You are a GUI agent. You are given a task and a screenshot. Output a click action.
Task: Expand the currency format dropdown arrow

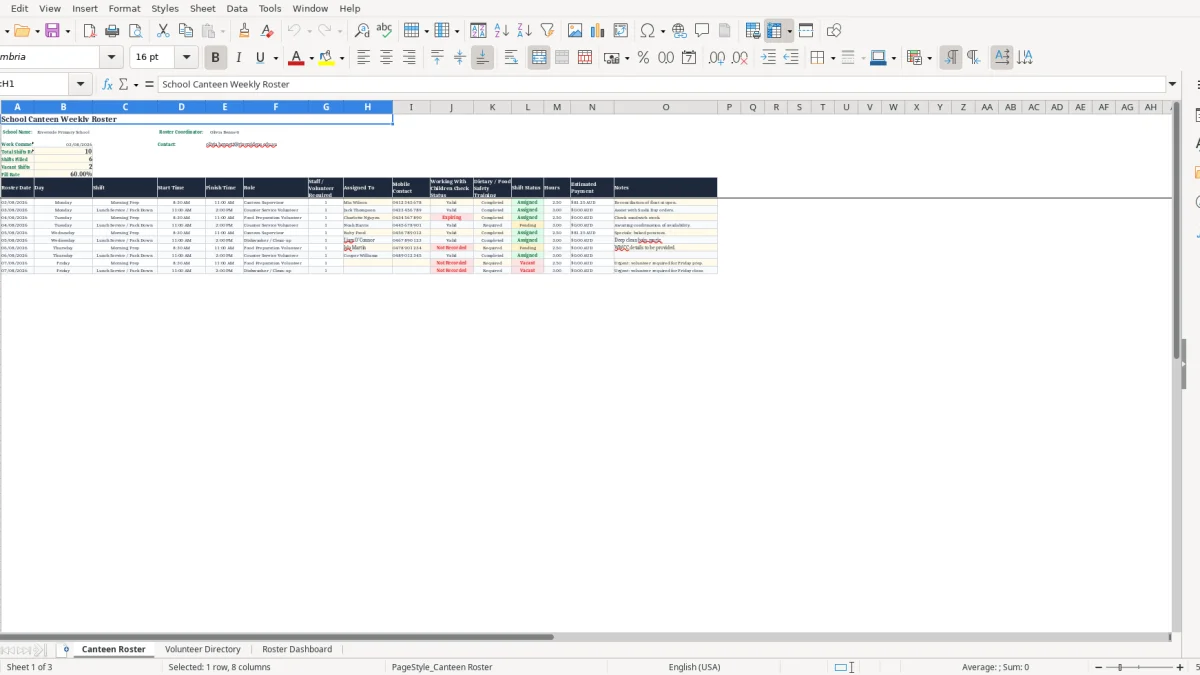[627, 58]
